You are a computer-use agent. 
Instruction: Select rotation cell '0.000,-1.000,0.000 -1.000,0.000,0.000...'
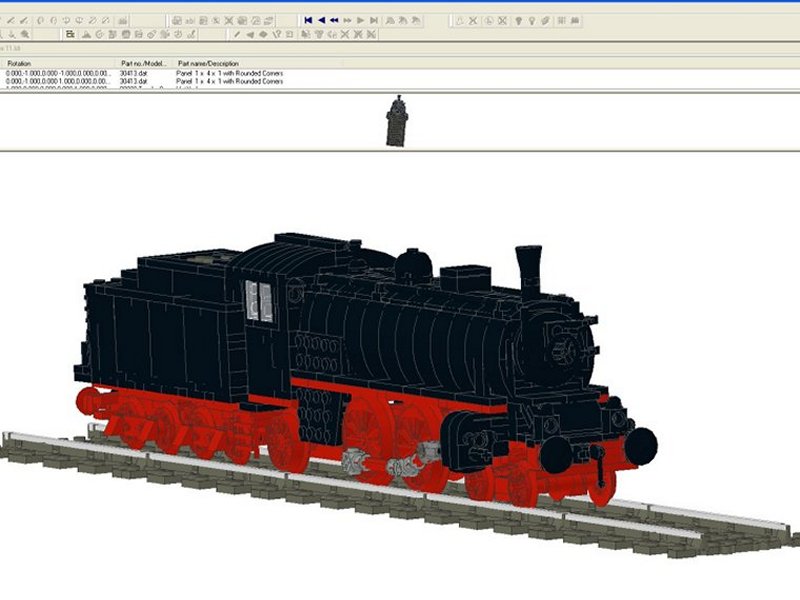tap(60, 73)
